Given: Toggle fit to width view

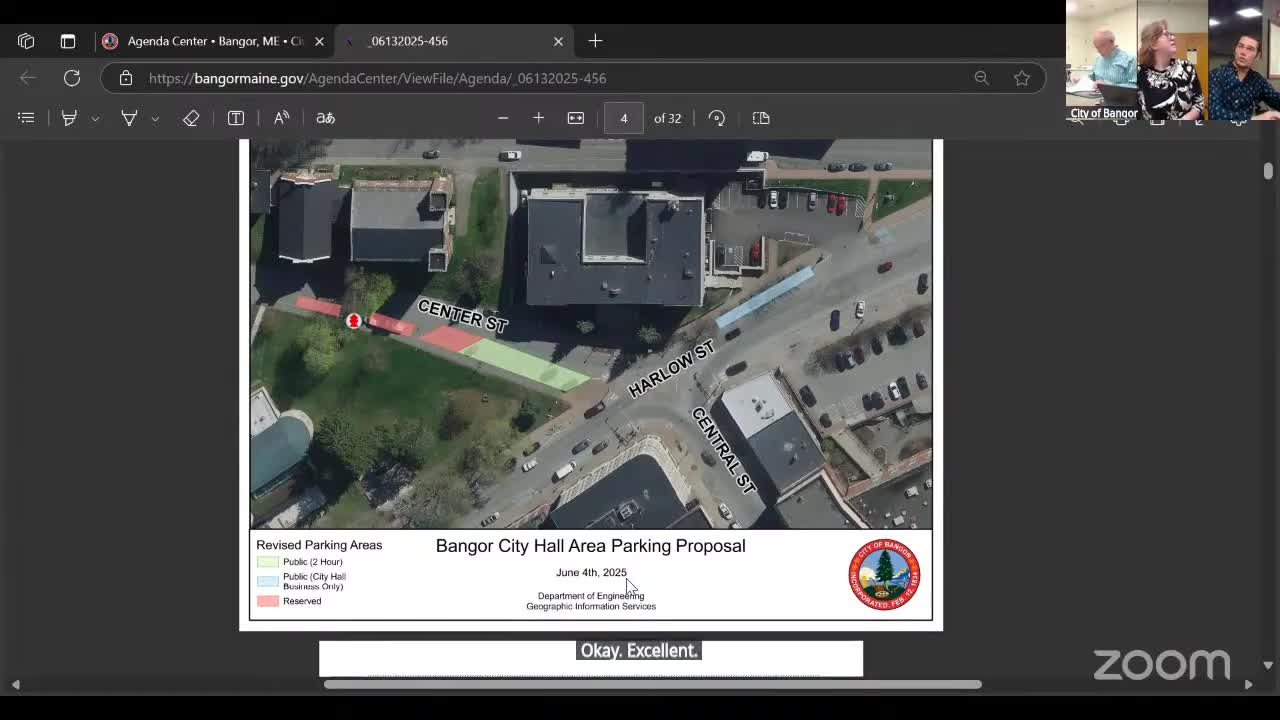Looking at the screenshot, I should (576, 118).
